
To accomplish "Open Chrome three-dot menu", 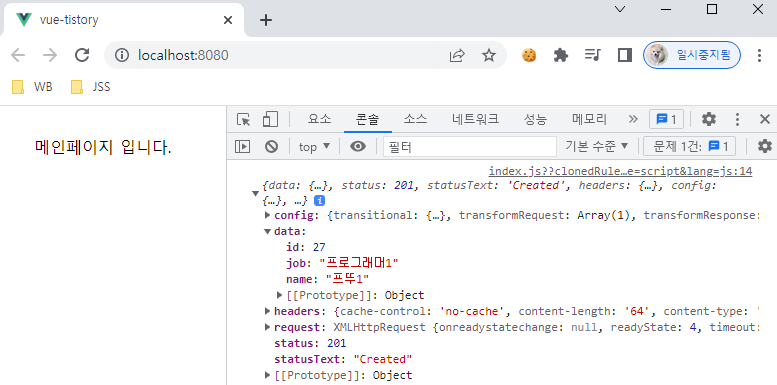I will tap(759, 55).
